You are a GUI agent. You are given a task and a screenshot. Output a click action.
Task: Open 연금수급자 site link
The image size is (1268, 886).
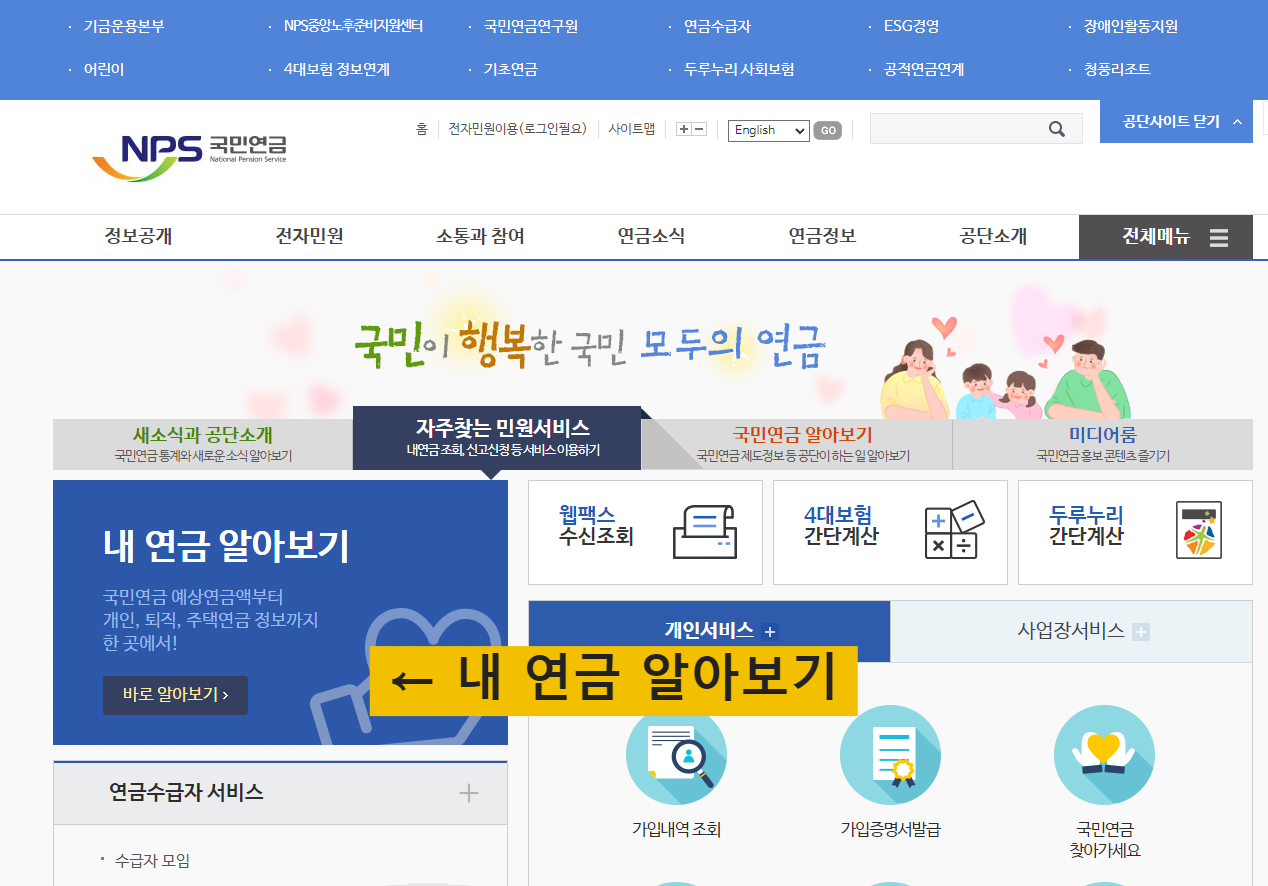717,27
